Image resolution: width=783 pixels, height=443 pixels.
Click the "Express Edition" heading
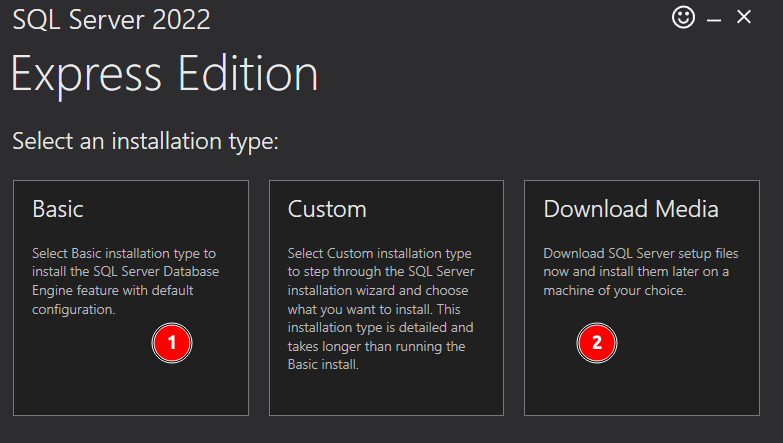[x=165, y=76]
